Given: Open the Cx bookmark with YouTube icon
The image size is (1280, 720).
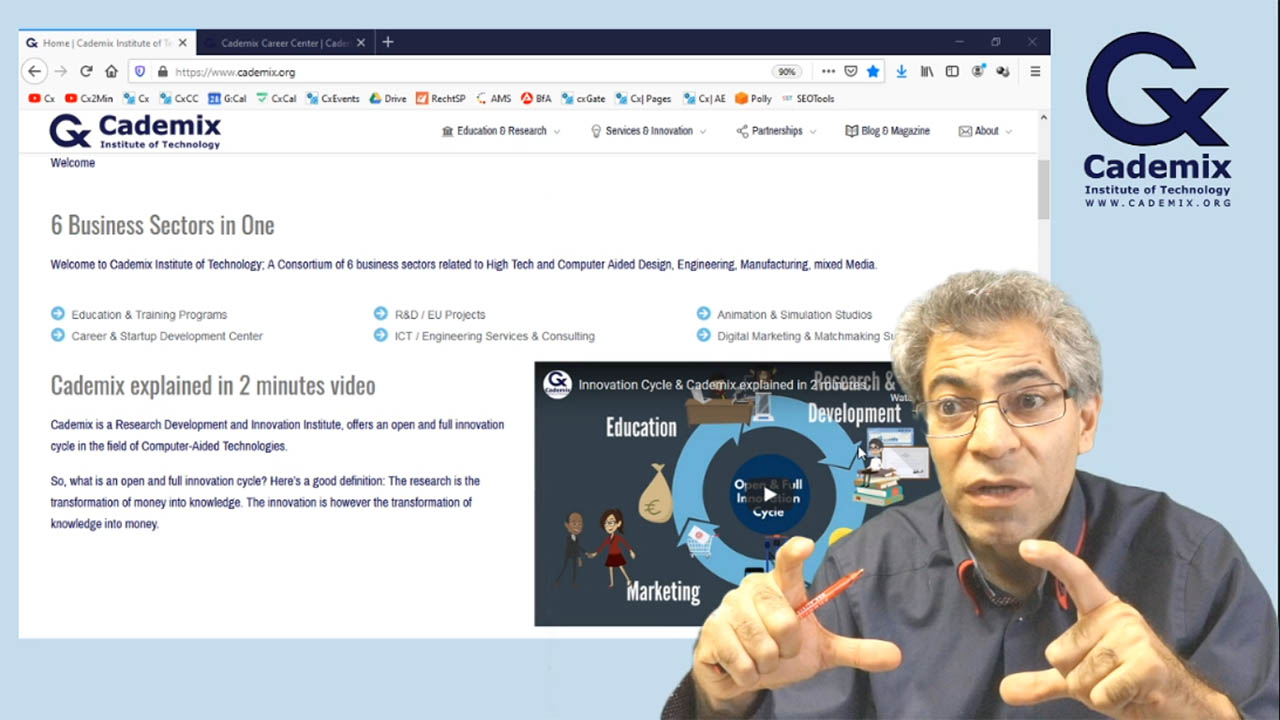Looking at the screenshot, I should [41, 98].
